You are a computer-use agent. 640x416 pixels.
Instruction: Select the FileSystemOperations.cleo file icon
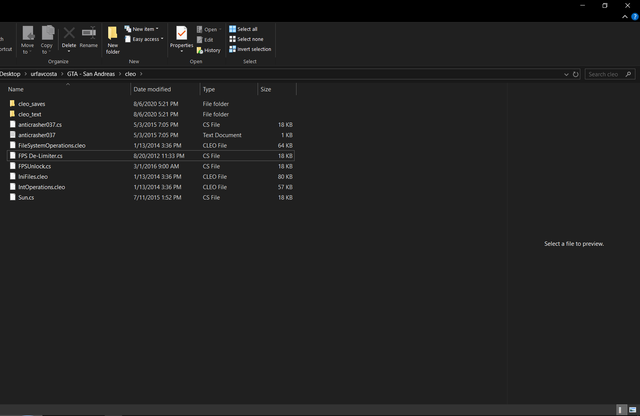pos(13,145)
